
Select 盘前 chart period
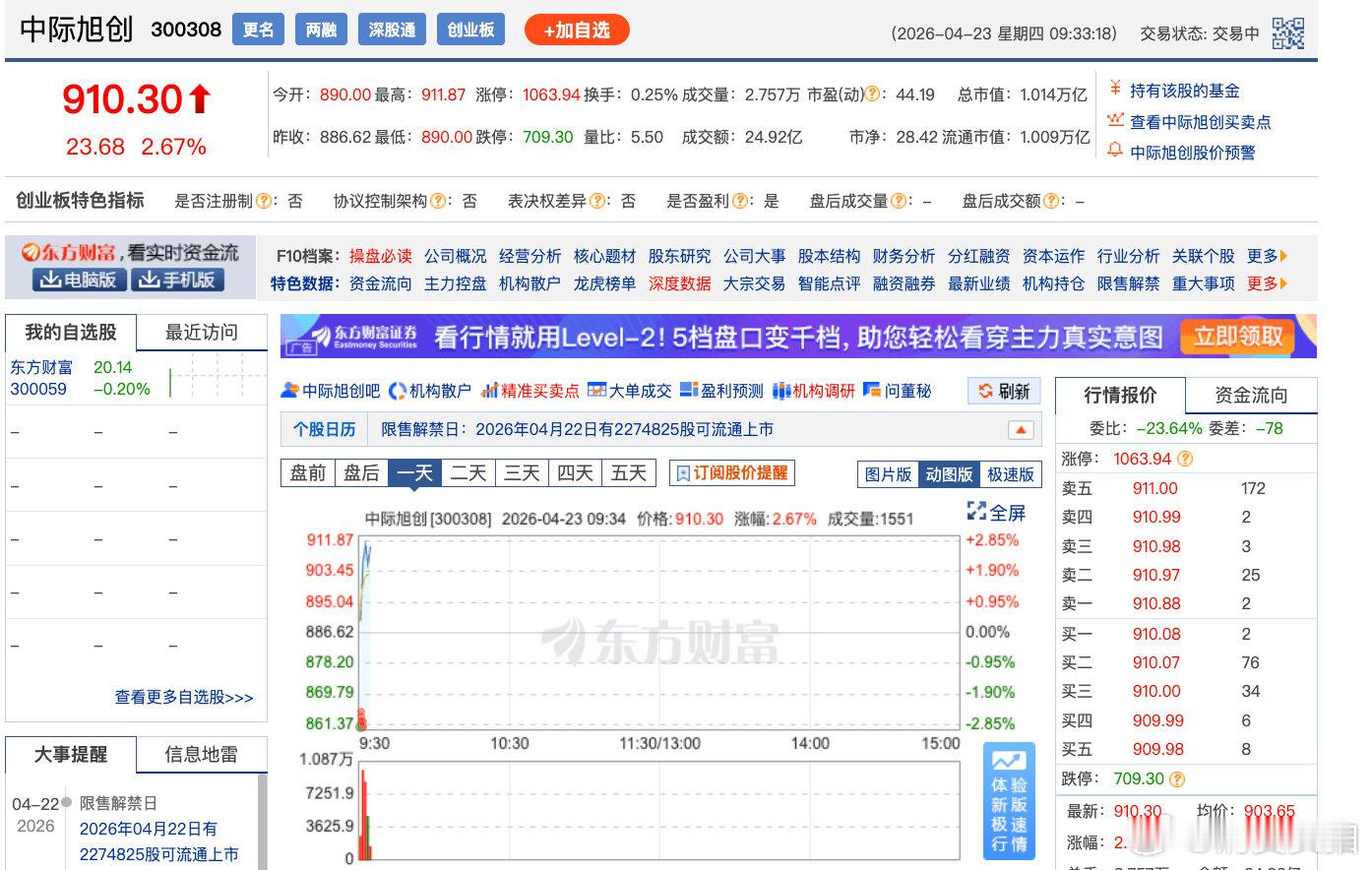[x=307, y=473]
